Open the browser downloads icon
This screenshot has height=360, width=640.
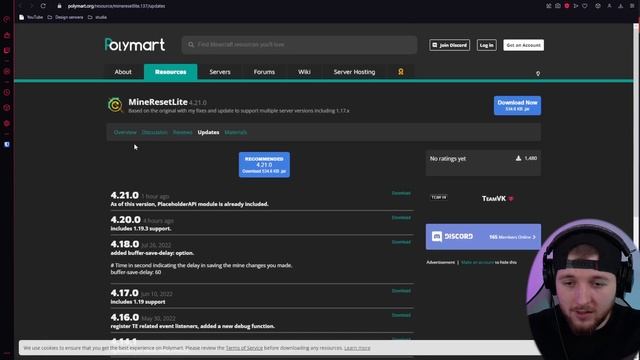(620, 6)
